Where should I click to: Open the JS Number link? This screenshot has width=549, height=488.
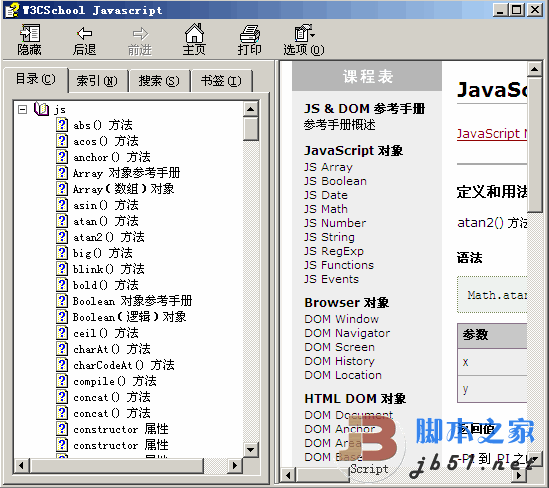pos(335,223)
